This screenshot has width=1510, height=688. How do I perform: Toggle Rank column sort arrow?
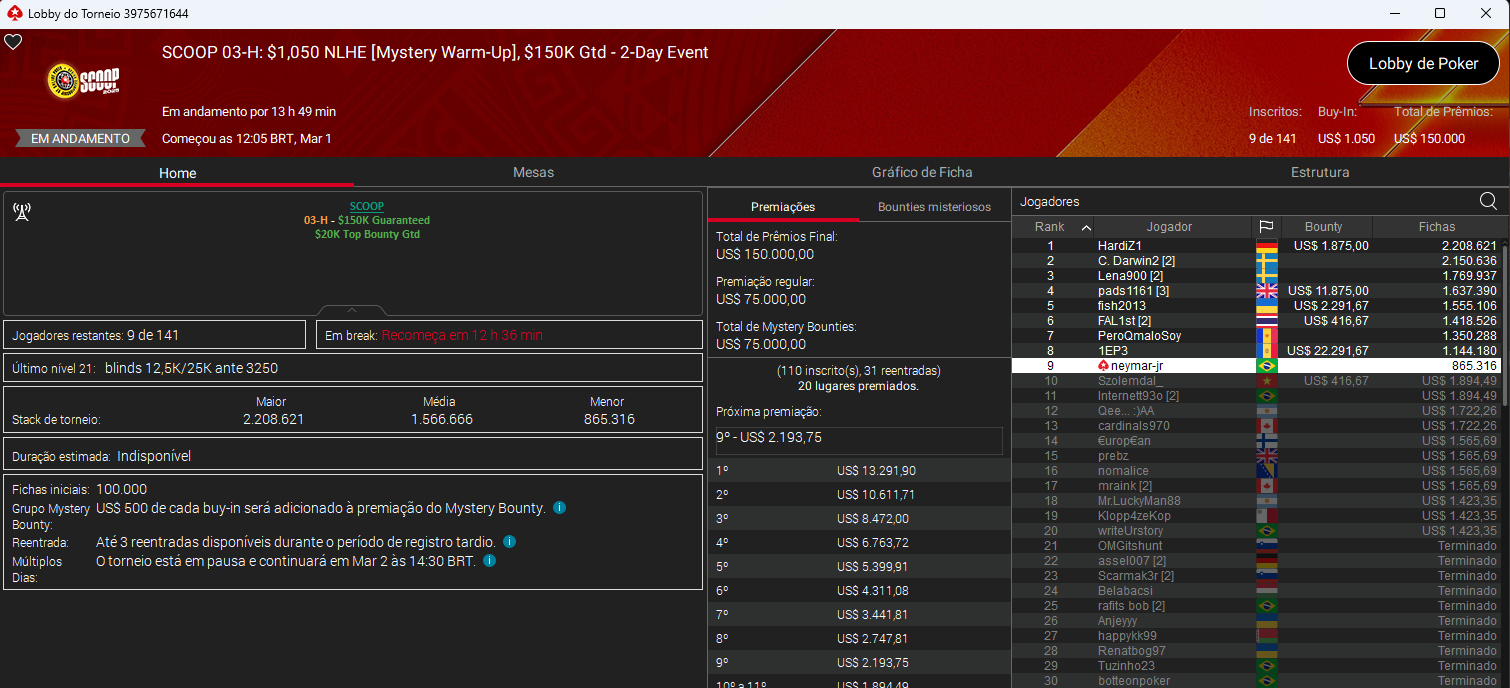pos(1085,227)
